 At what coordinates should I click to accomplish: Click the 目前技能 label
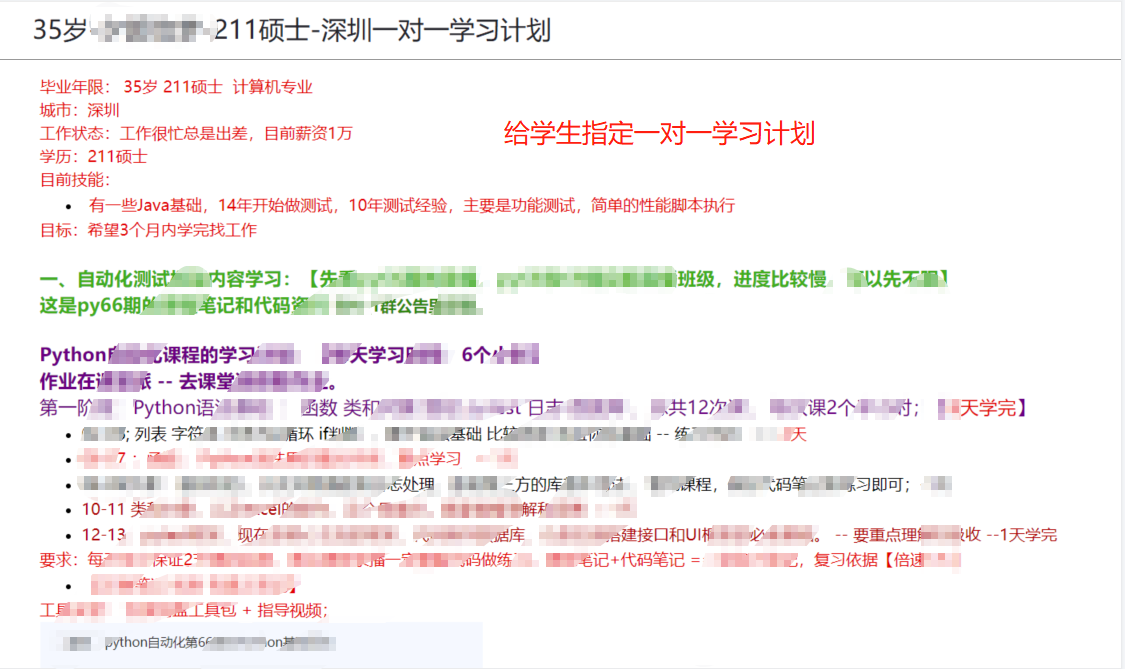pyautogui.click(x=75, y=180)
